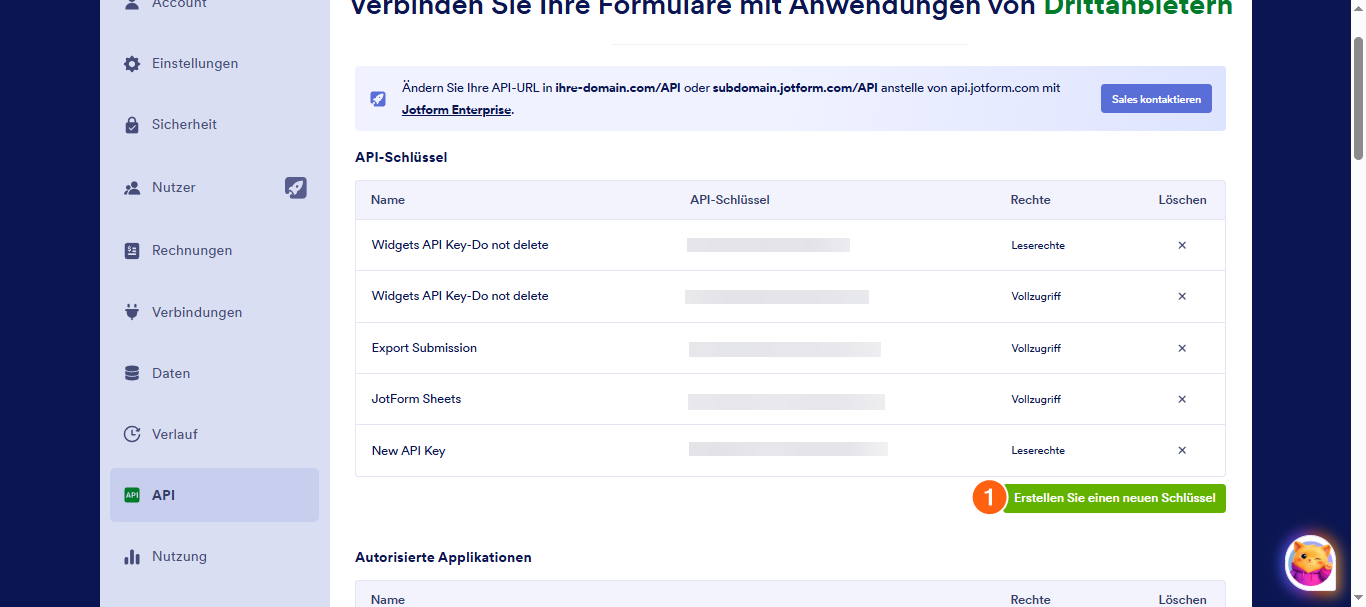Viewport: 1366px width, 607px height.
Task: Click the Verlauf history clock icon
Action: pyautogui.click(x=132, y=434)
